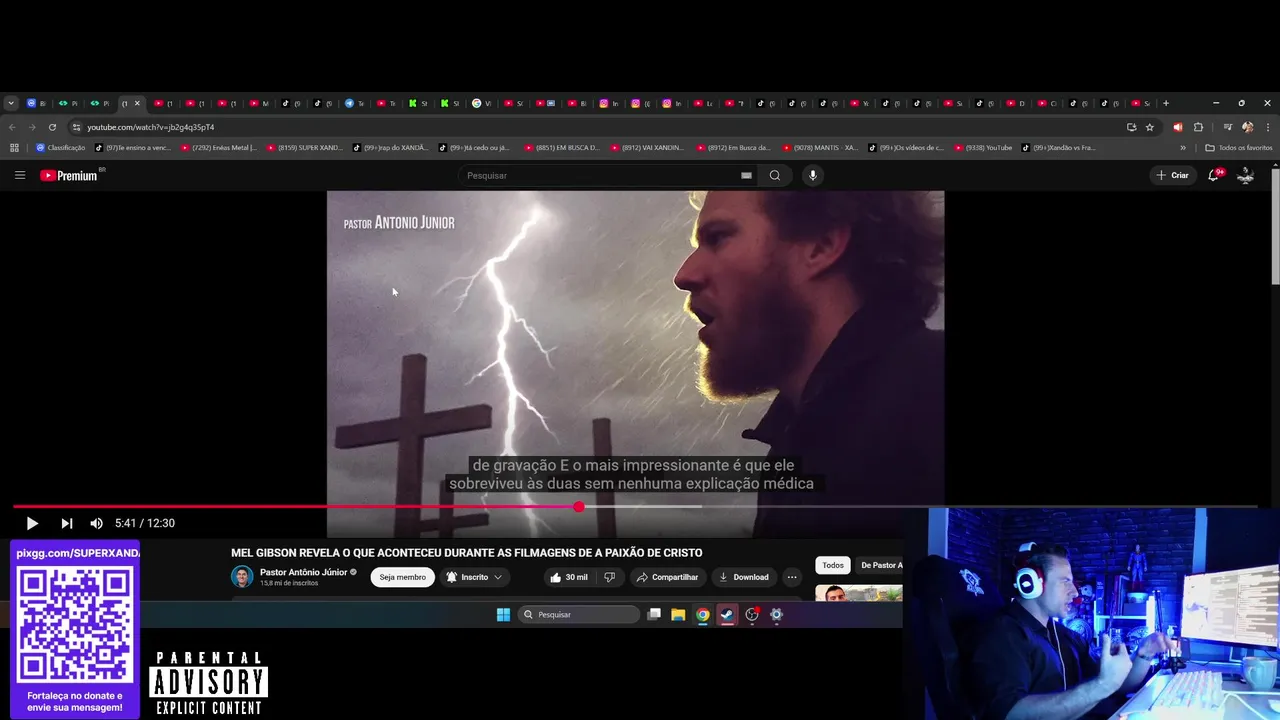Open the three-dot more actions menu

[x=792, y=577]
